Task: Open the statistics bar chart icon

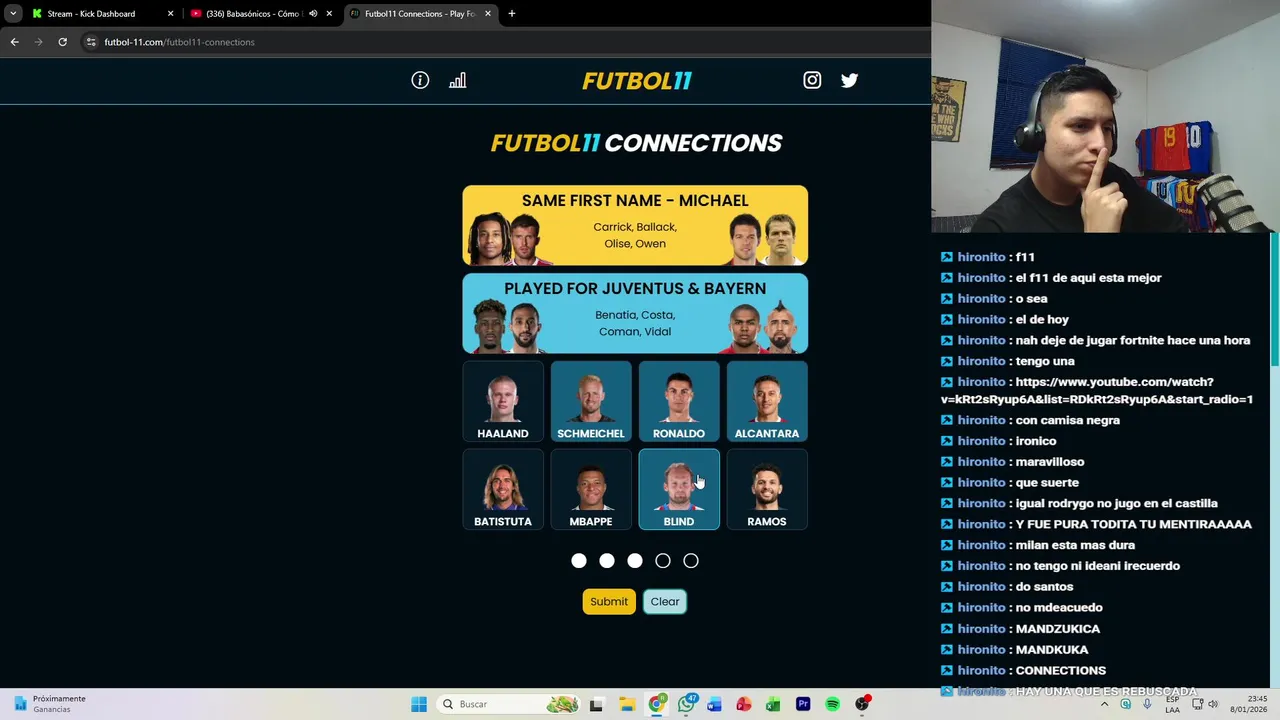Action: click(x=457, y=80)
